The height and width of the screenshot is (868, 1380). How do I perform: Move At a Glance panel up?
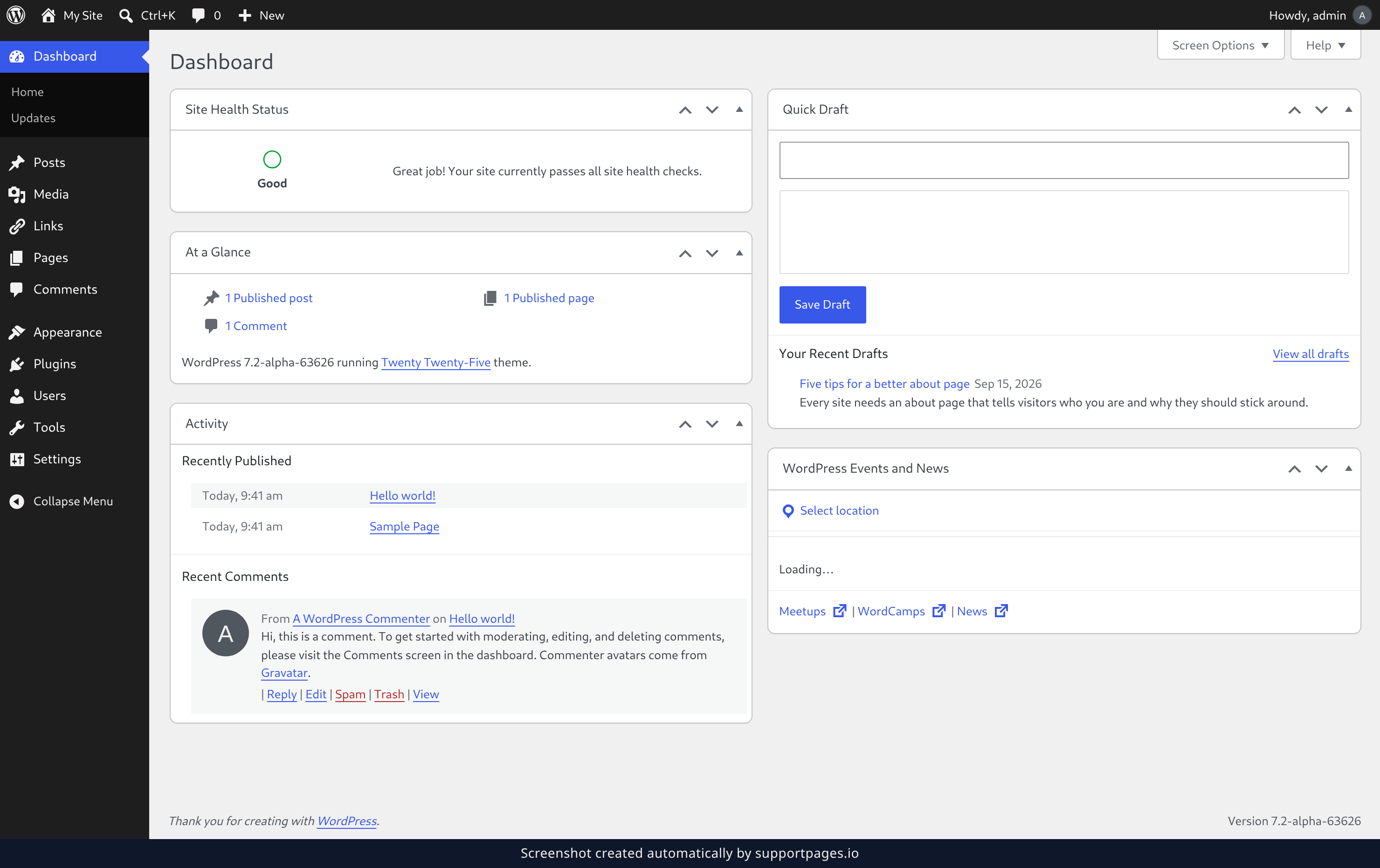click(685, 253)
